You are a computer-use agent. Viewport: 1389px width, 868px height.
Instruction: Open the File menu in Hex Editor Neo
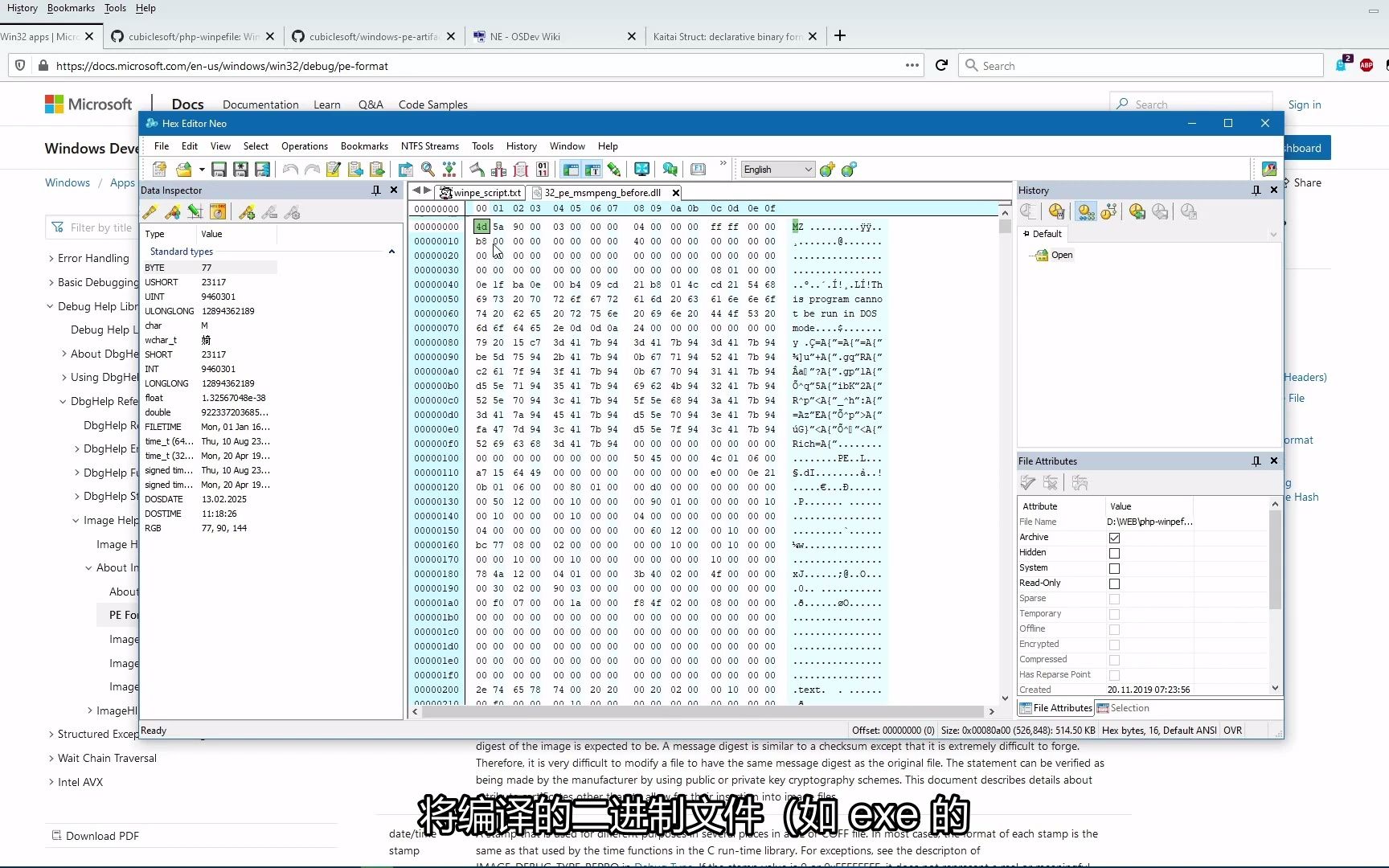tap(162, 146)
